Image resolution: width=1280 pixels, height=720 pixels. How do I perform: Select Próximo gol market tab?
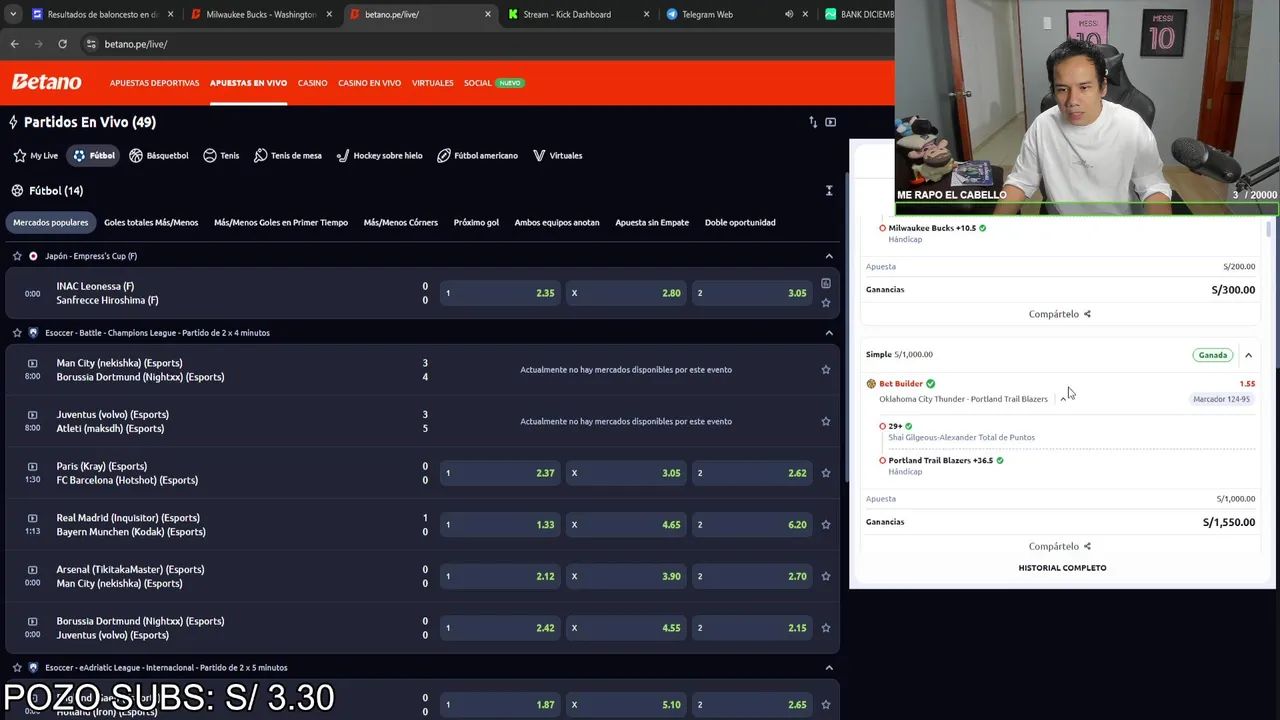[x=476, y=222]
